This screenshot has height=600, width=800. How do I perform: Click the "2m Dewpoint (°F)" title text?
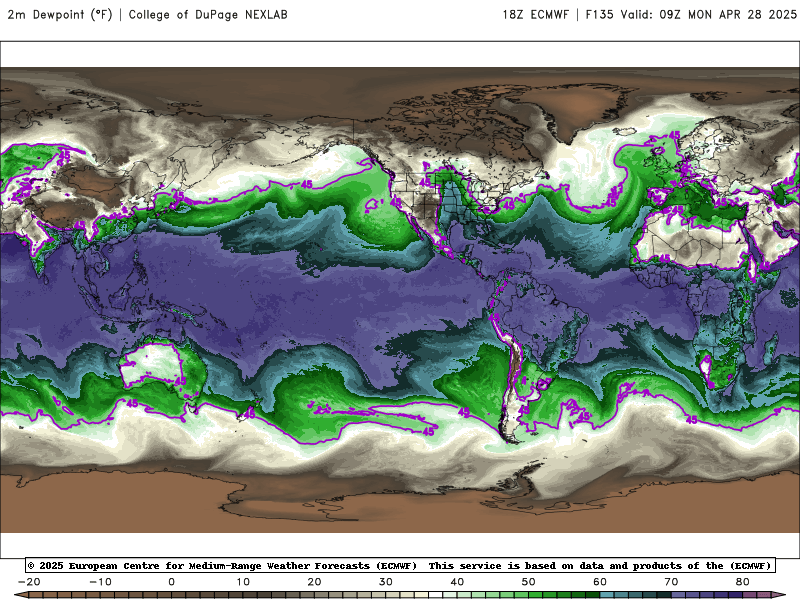[x=60, y=14]
